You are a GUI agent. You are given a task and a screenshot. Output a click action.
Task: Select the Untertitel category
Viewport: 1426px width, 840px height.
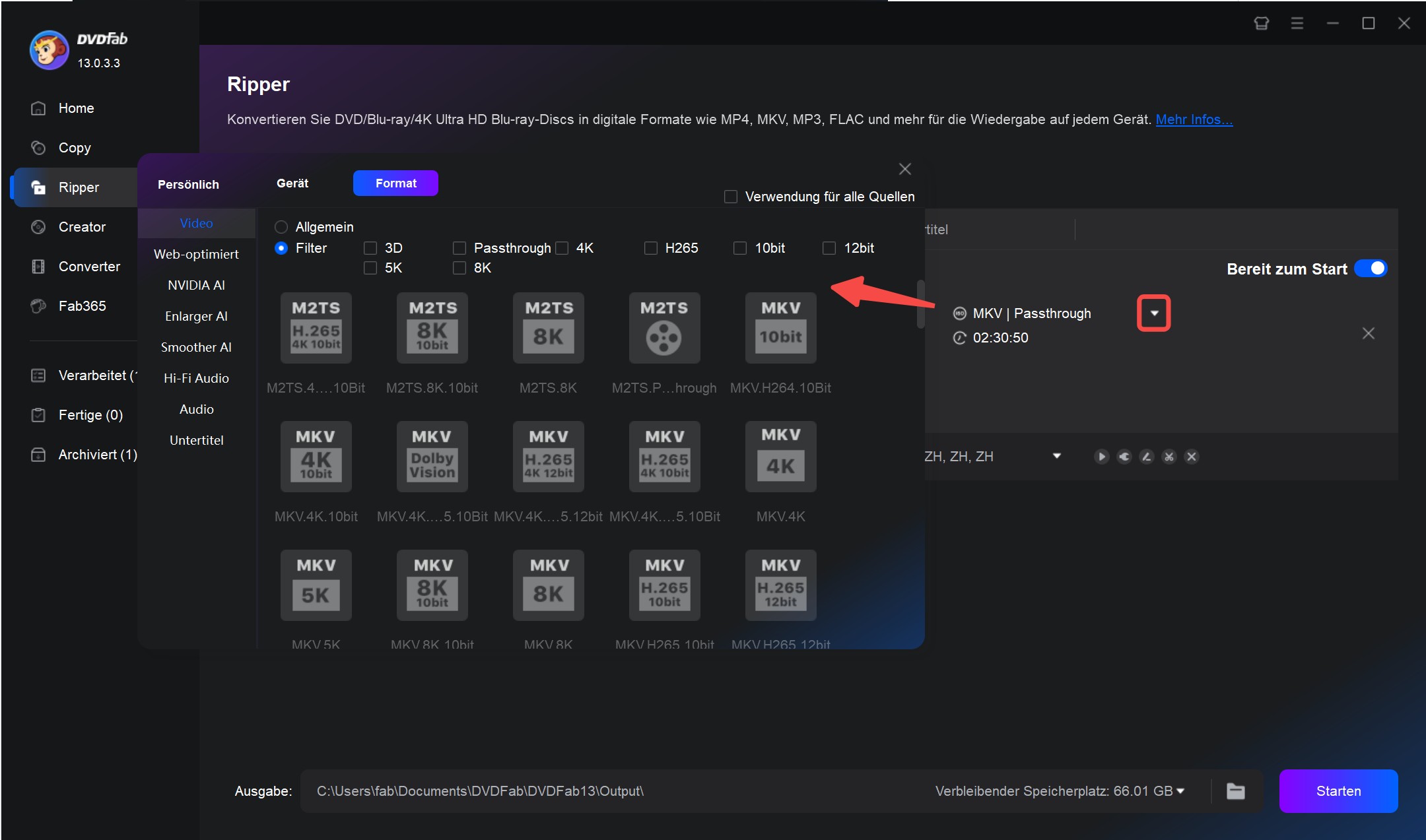[196, 440]
